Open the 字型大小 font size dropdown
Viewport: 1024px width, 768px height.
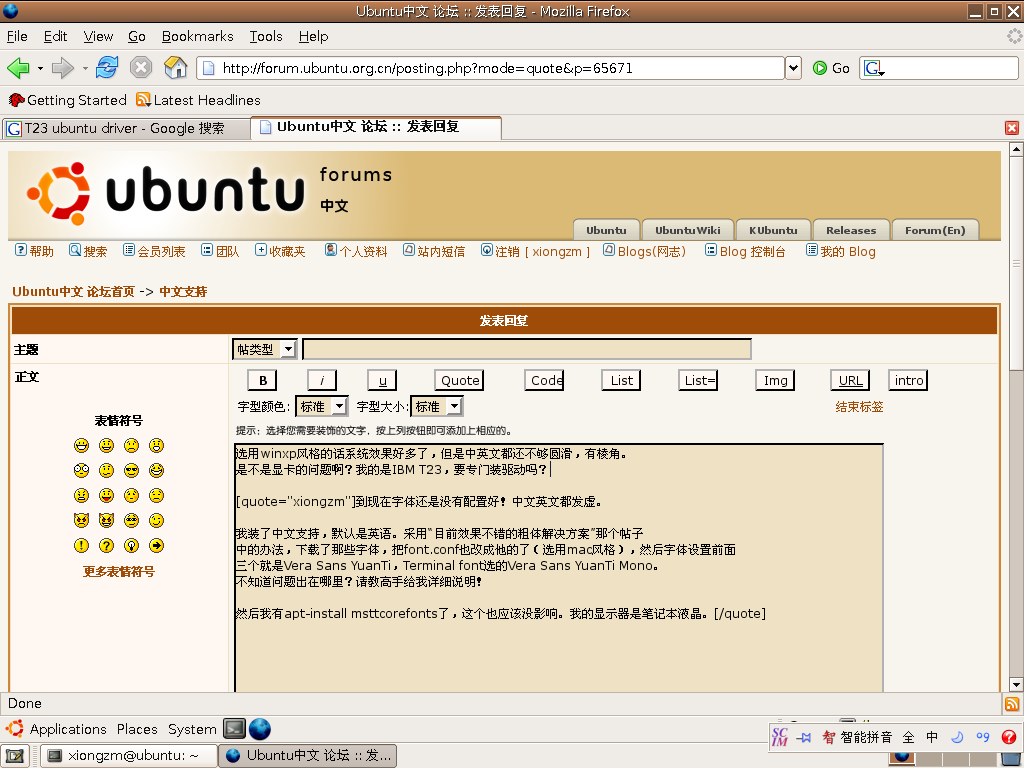(x=437, y=406)
